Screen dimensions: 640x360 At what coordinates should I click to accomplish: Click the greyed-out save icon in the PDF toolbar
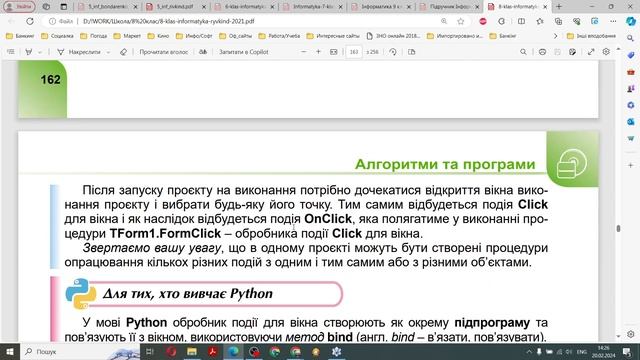click(558, 52)
